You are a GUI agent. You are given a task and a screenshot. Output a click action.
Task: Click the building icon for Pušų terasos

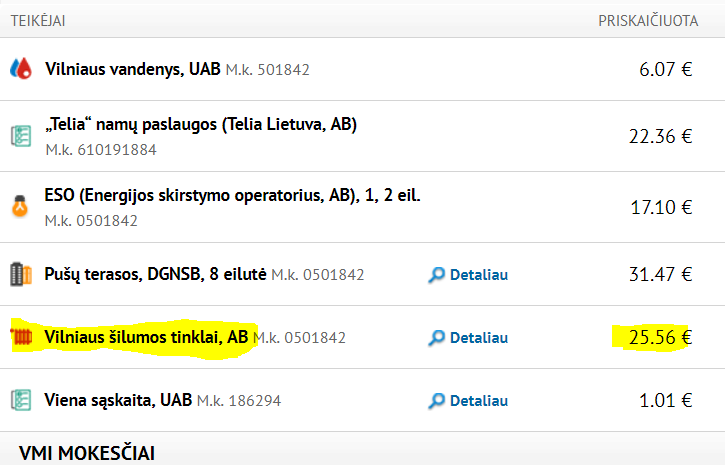(21, 274)
